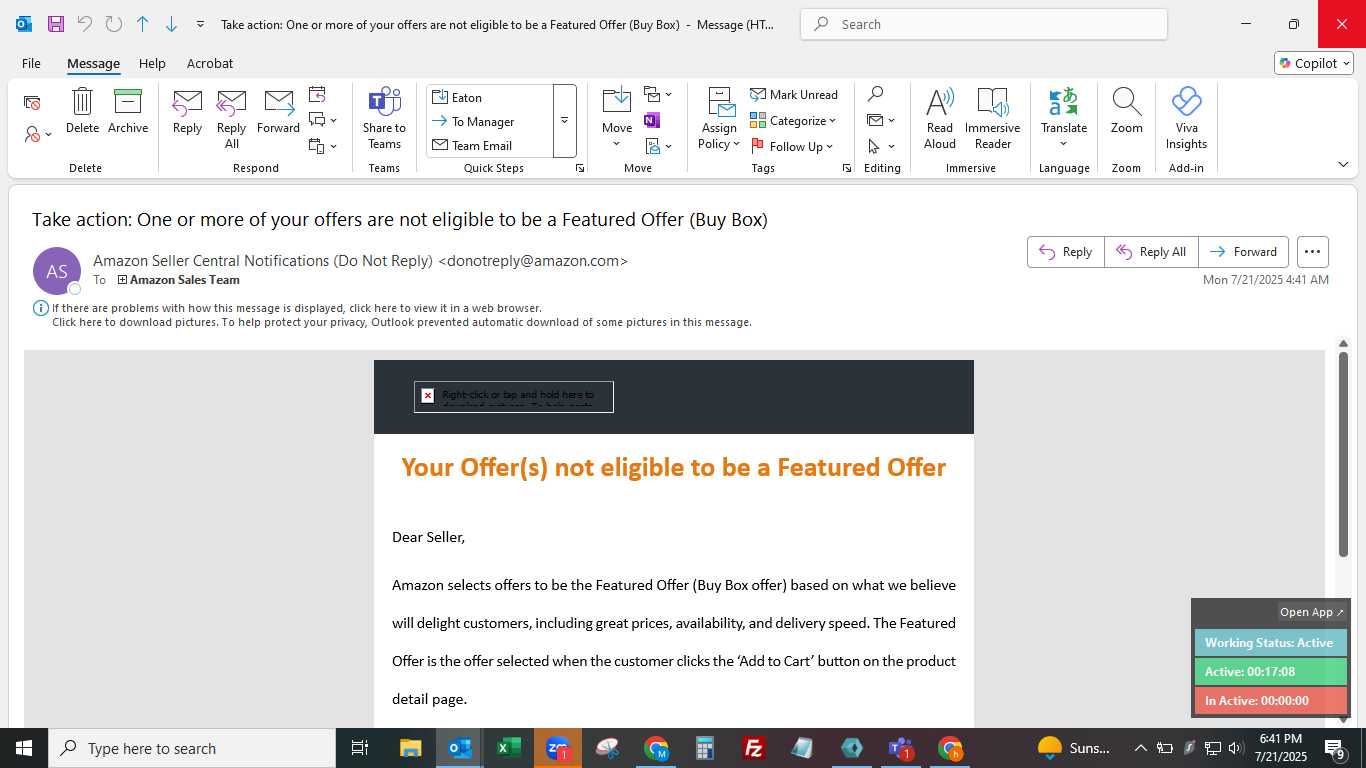Run the To Manager quick step

coord(490,121)
